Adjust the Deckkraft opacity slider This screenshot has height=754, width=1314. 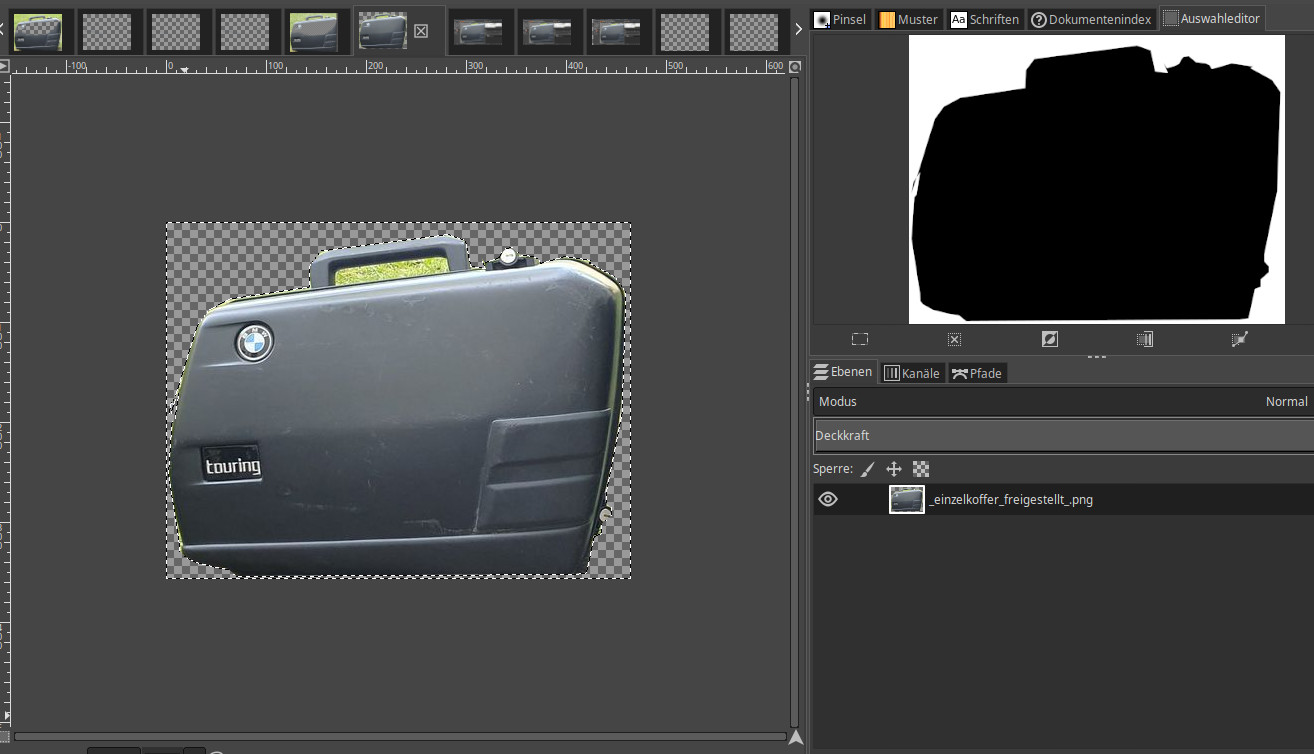(x=1062, y=436)
